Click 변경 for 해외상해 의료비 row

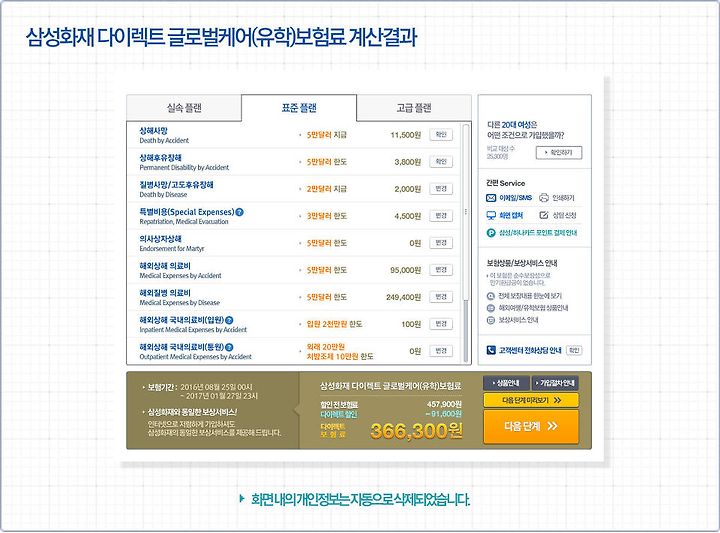(441, 270)
